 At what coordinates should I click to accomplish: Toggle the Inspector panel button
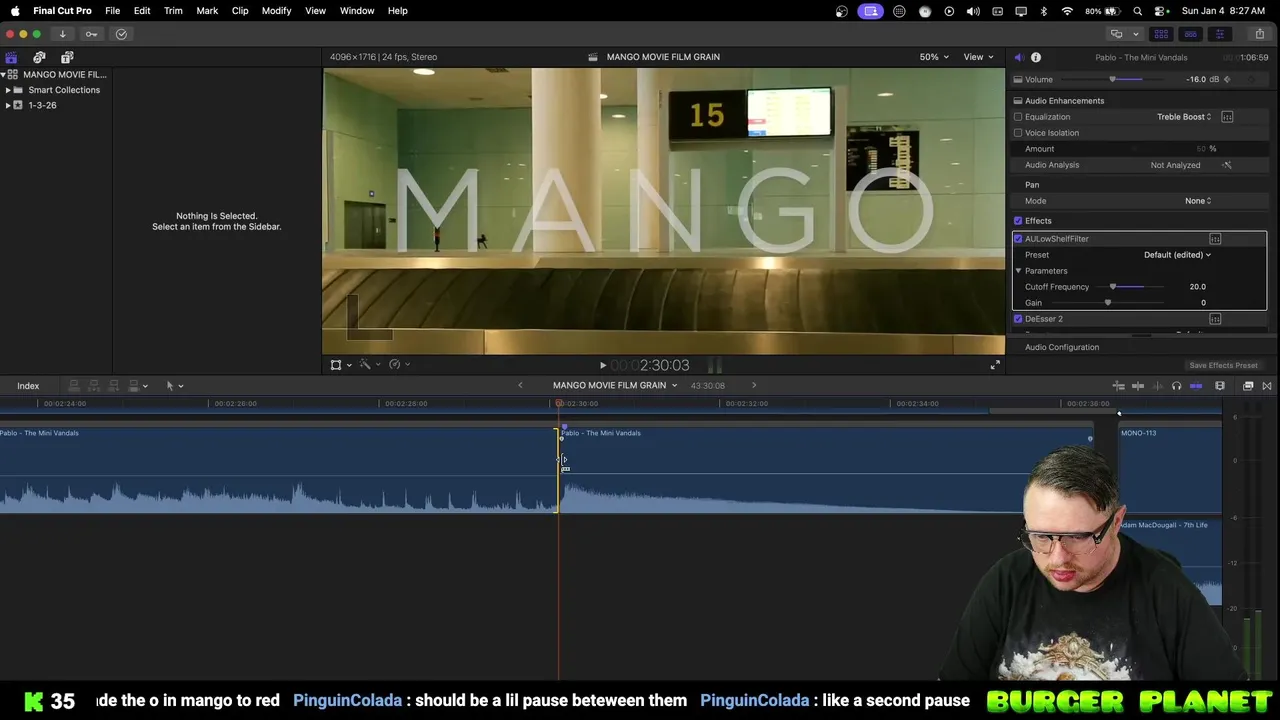pyautogui.click(x=1219, y=34)
